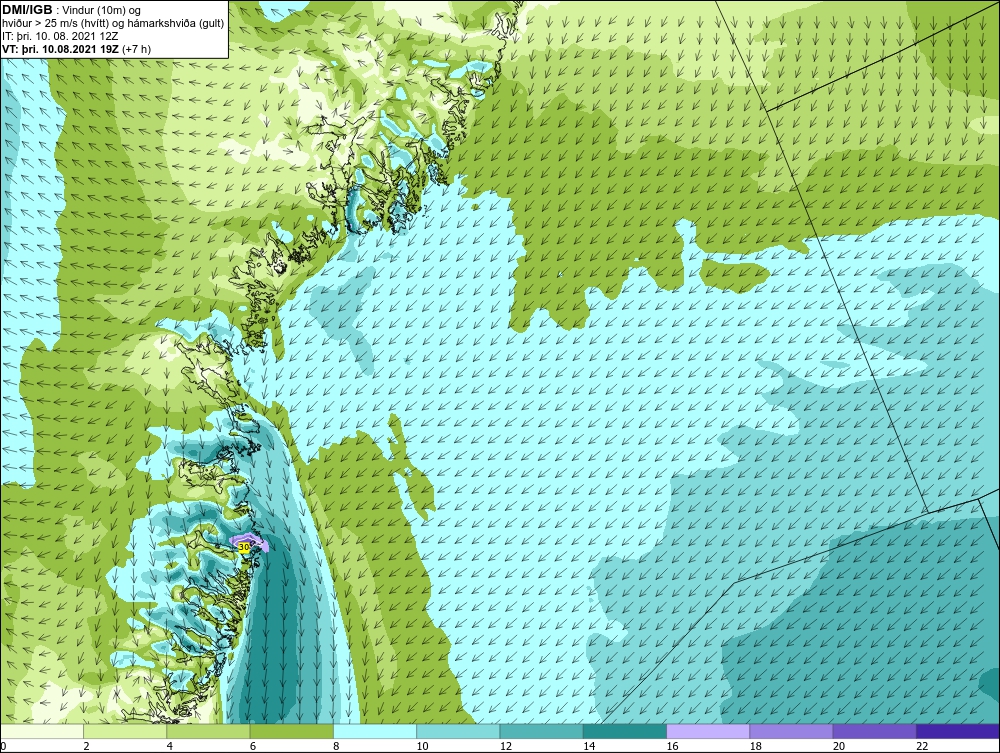The width and height of the screenshot is (1000, 753).
Task: Click the 'VT: þri. 10.08.2021 19Z' valid time
Action: point(59,49)
